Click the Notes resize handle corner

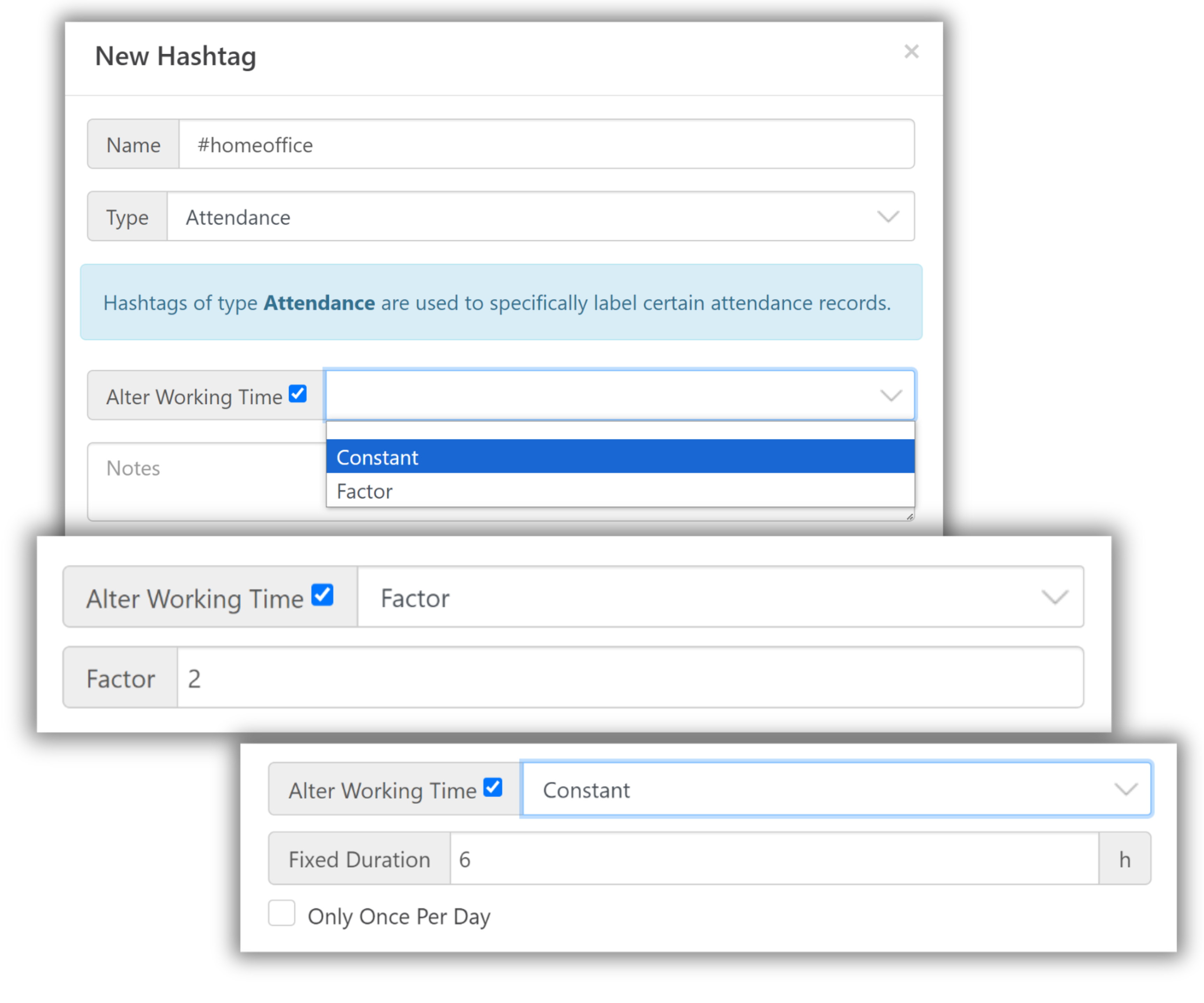coord(910,517)
